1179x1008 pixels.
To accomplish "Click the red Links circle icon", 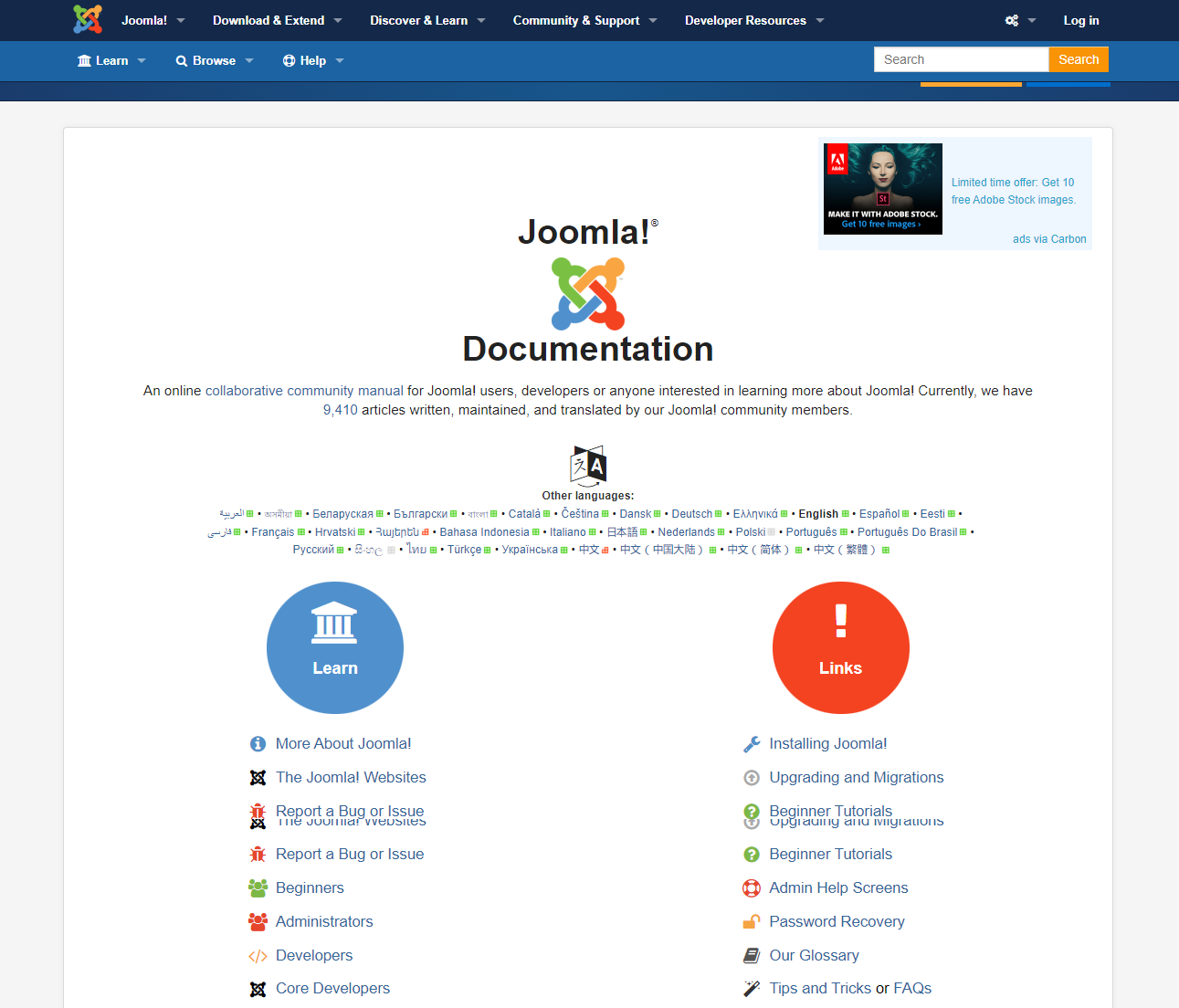I will click(x=841, y=647).
